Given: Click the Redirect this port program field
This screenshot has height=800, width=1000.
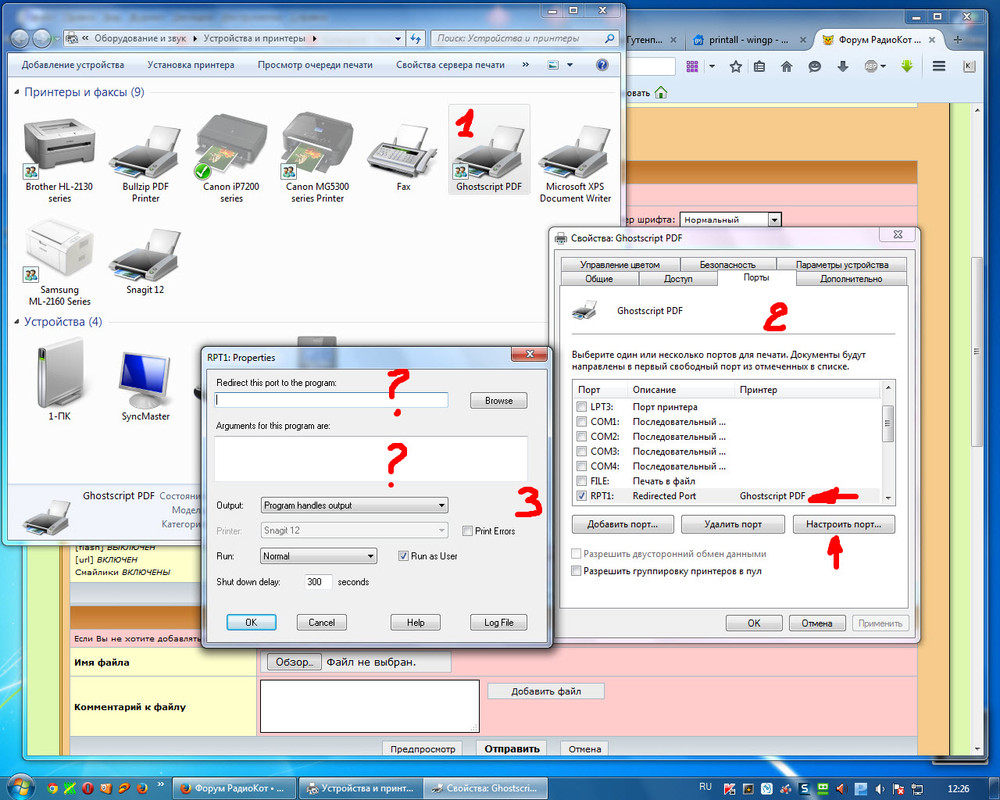Looking at the screenshot, I should (x=332, y=400).
